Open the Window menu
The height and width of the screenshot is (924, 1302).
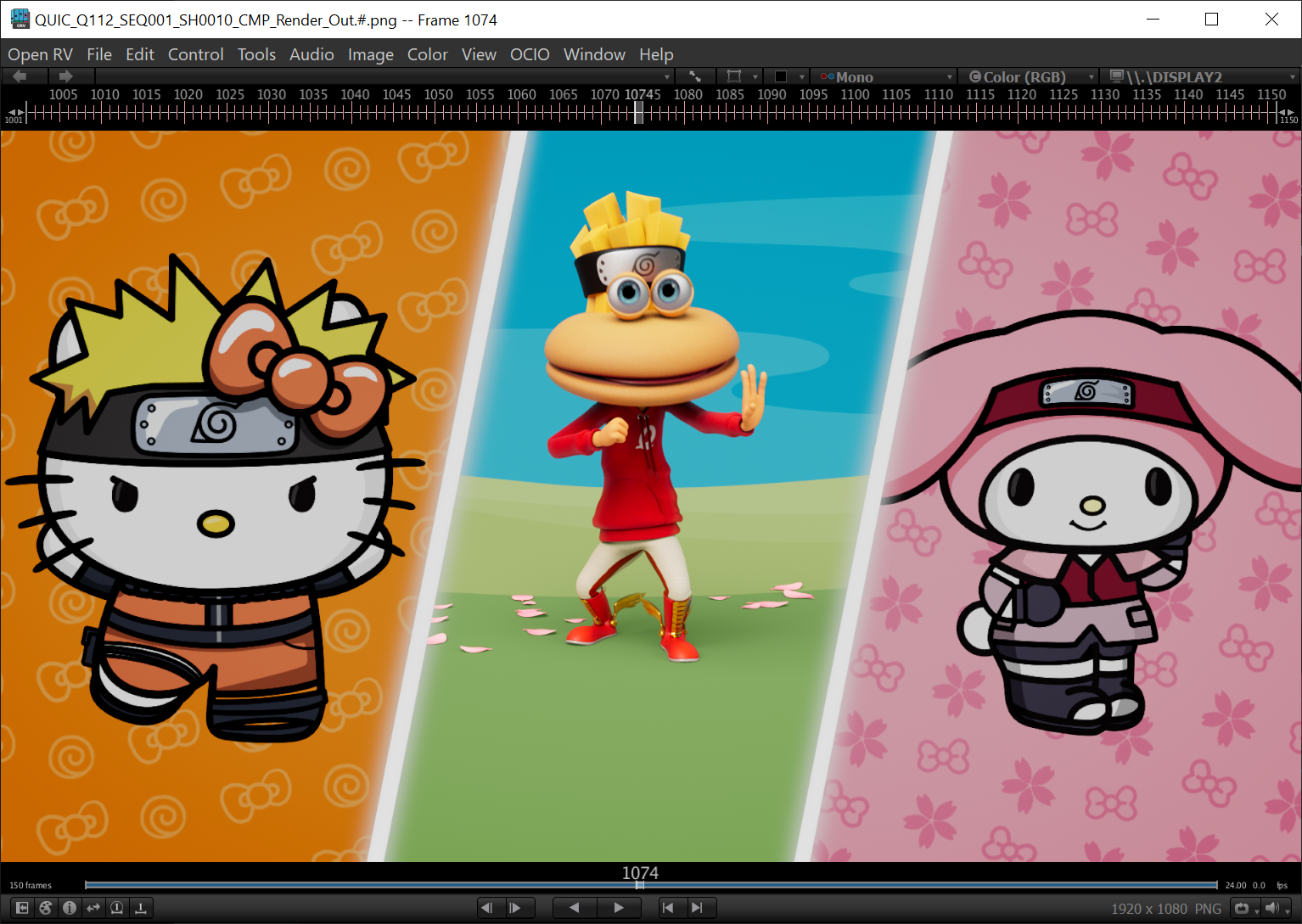coord(594,54)
